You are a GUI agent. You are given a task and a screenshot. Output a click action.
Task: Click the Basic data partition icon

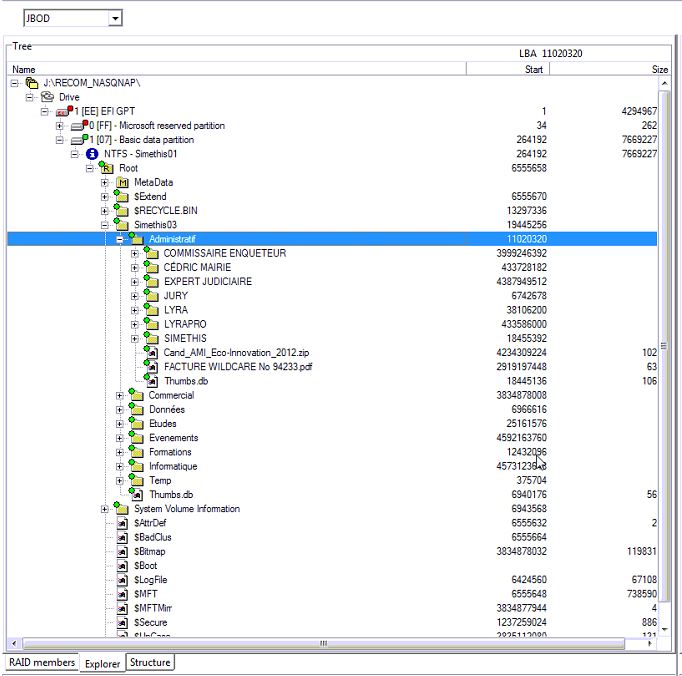click(79, 140)
